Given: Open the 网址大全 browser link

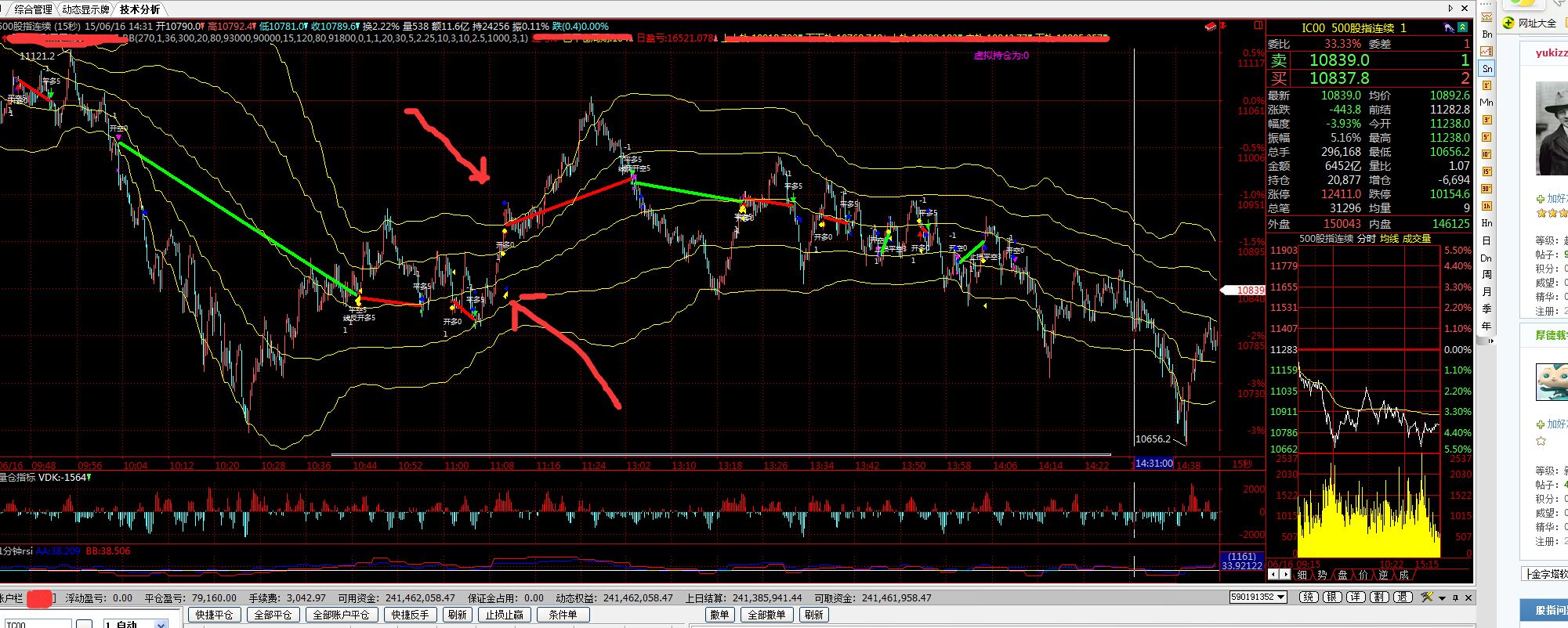Looking at the screenshot, I should click(x=1530, y=23).
